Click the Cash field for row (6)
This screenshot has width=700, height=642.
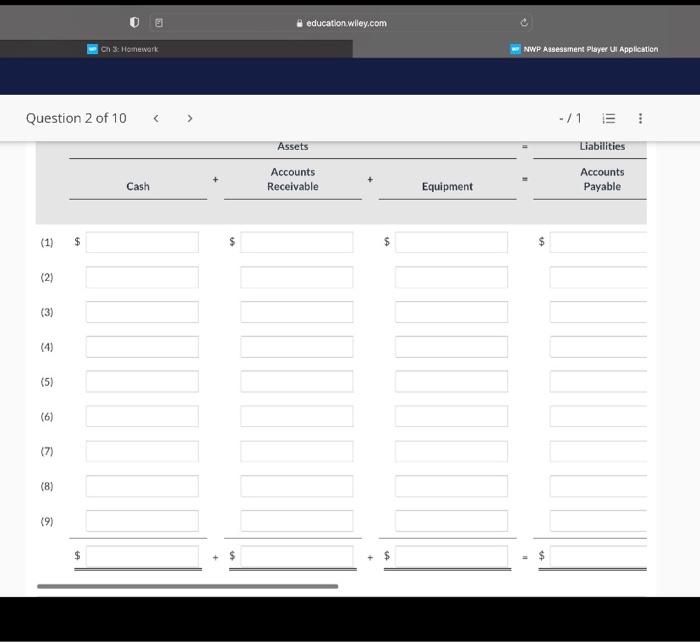142,417
